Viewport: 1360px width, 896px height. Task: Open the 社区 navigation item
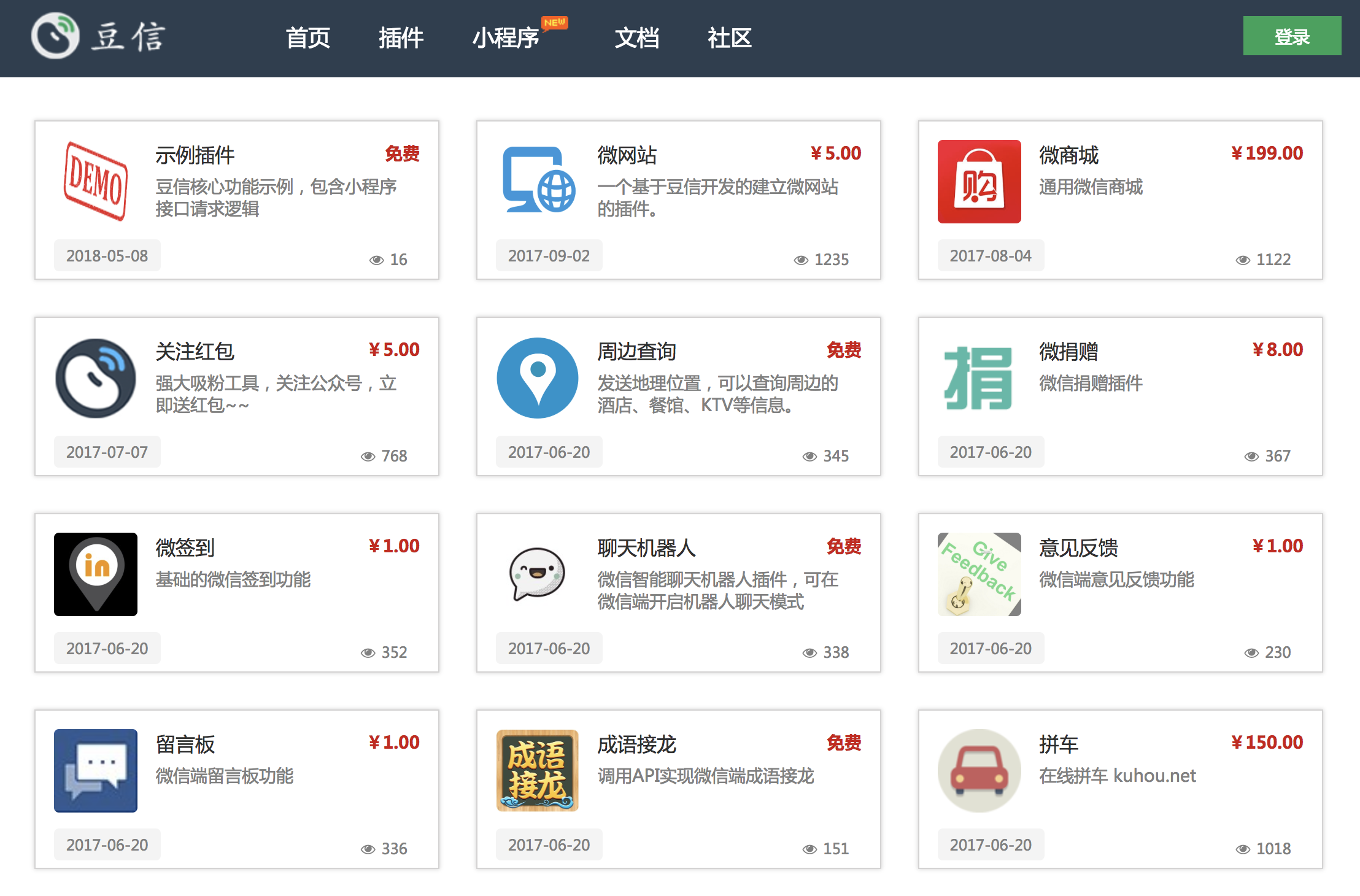(729, 38)
